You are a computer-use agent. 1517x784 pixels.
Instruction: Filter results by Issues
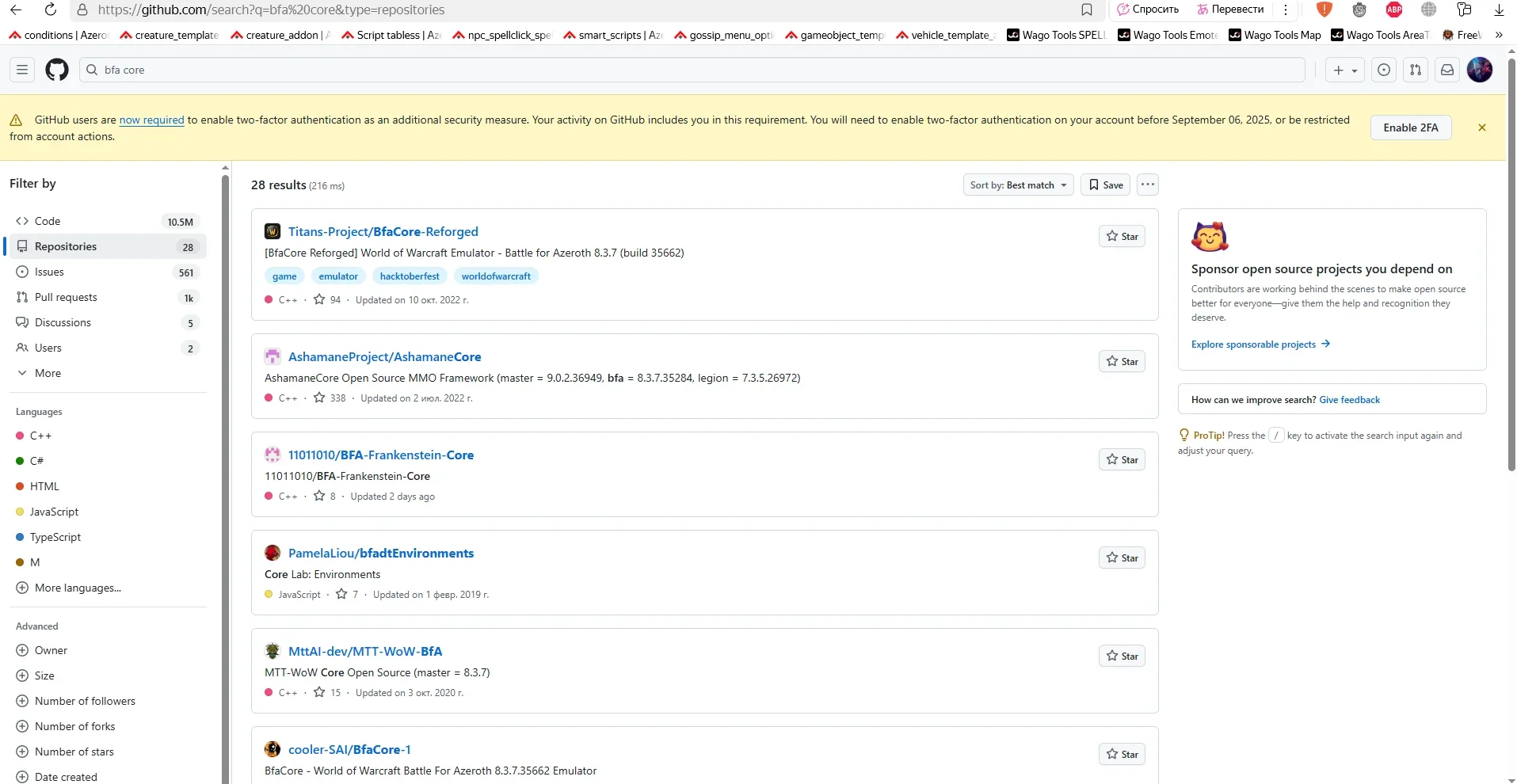click(x=108, y=272)
